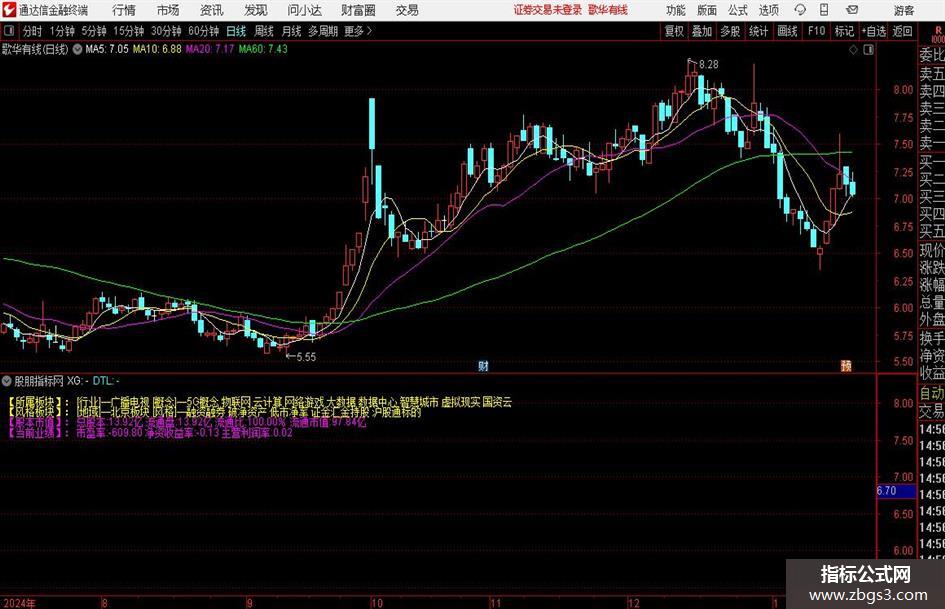The width and height of the screenshot is (945, 609).
Task: Open the 交易 menu
Action: click(407, 10)
